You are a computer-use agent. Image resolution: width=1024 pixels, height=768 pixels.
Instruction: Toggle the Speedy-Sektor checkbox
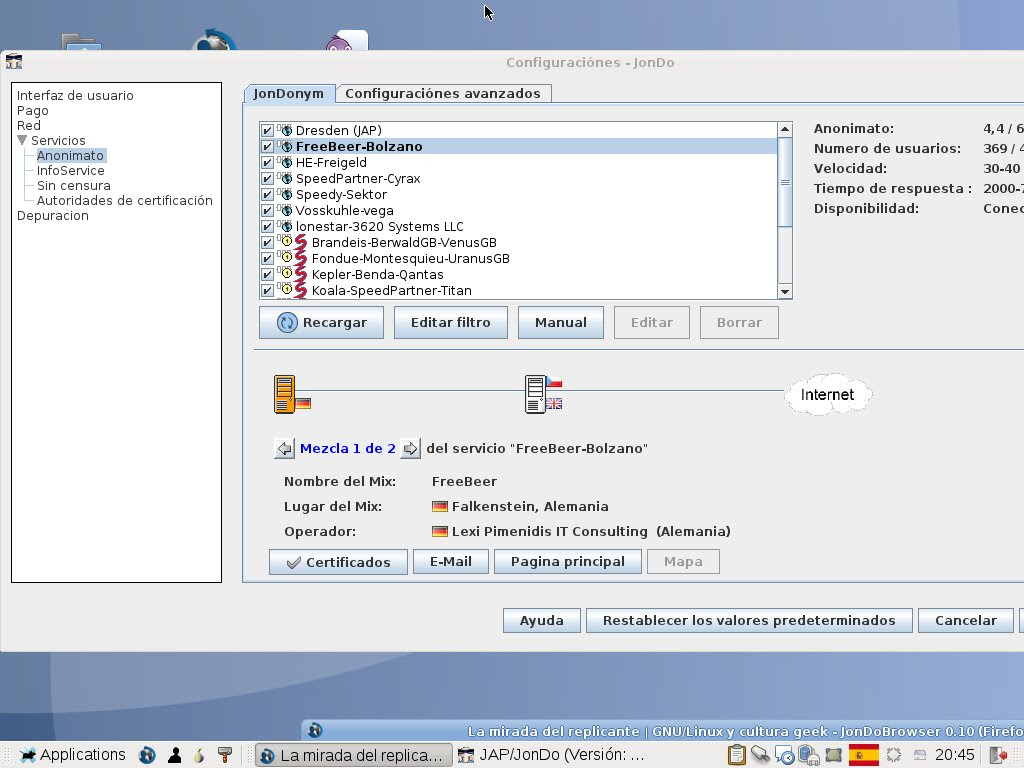tap(267, 194)
